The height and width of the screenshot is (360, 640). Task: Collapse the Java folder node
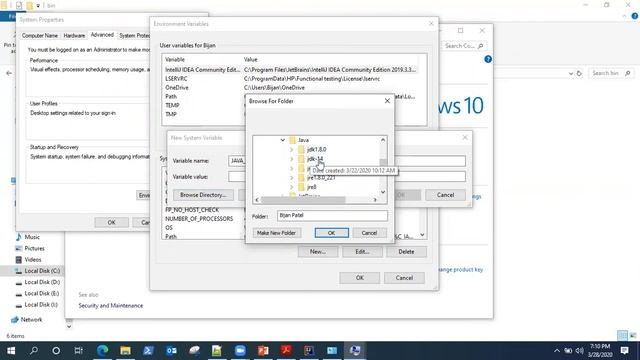282,140
